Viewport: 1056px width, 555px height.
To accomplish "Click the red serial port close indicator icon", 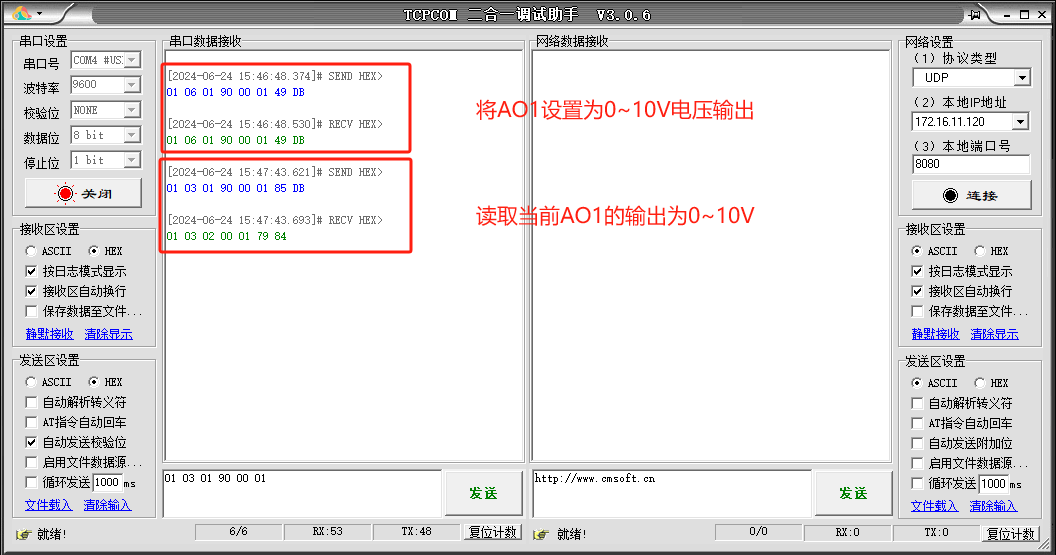I will coord(65,193).
